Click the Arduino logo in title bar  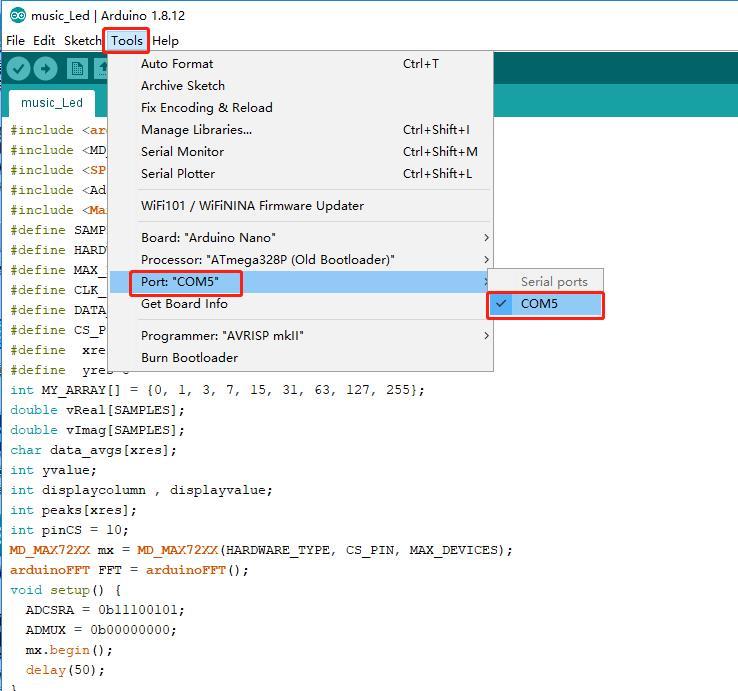[18, 16]
